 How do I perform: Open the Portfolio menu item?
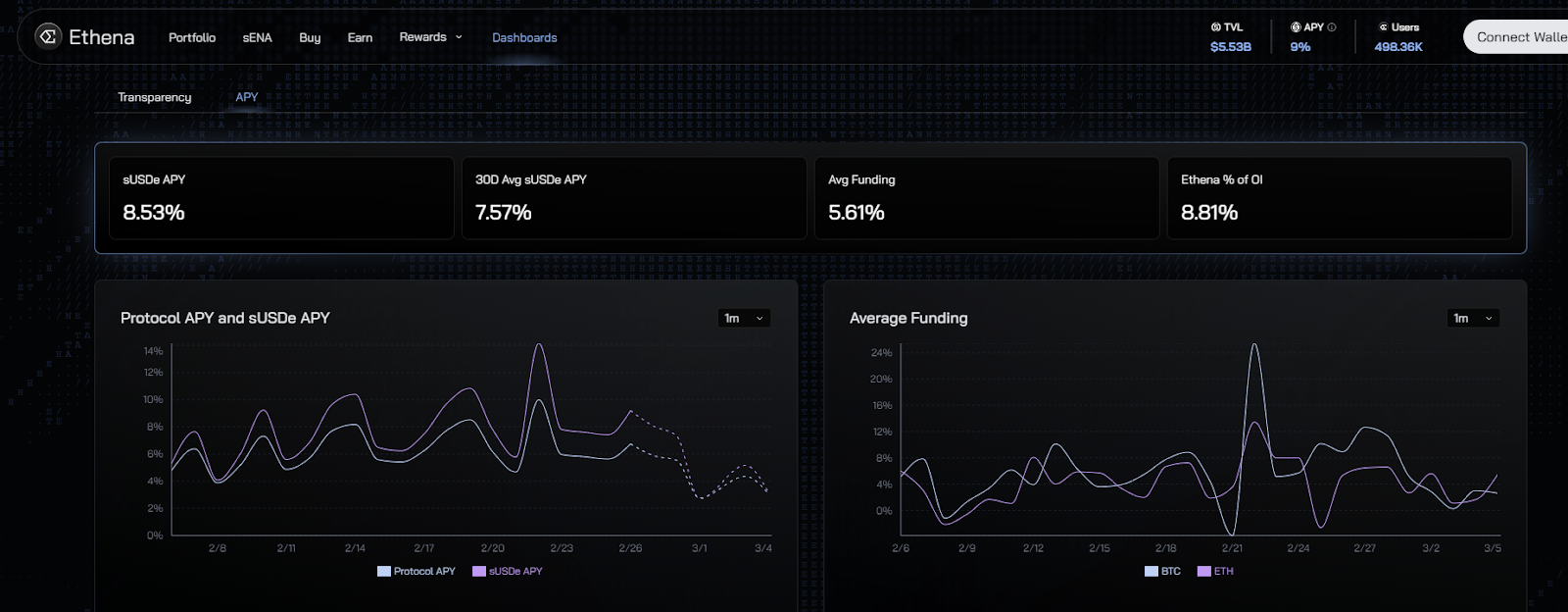click(x=192, y=37)
